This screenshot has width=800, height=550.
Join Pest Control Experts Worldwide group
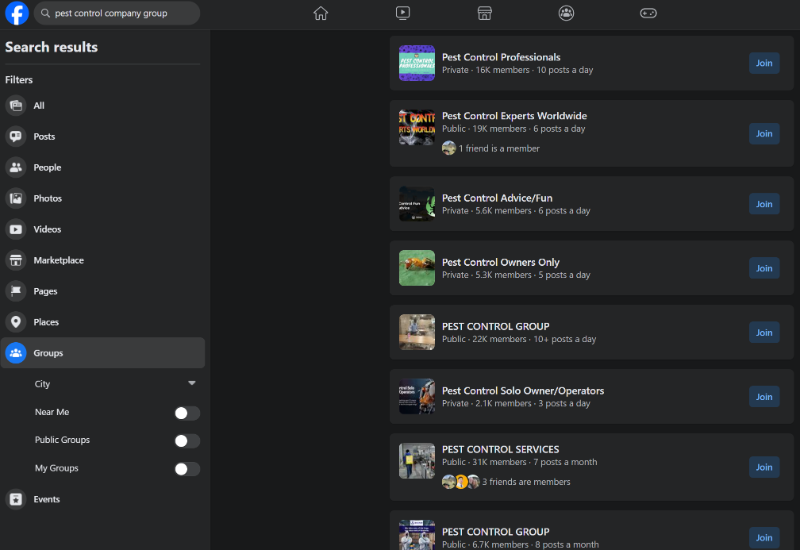point(764,134)
